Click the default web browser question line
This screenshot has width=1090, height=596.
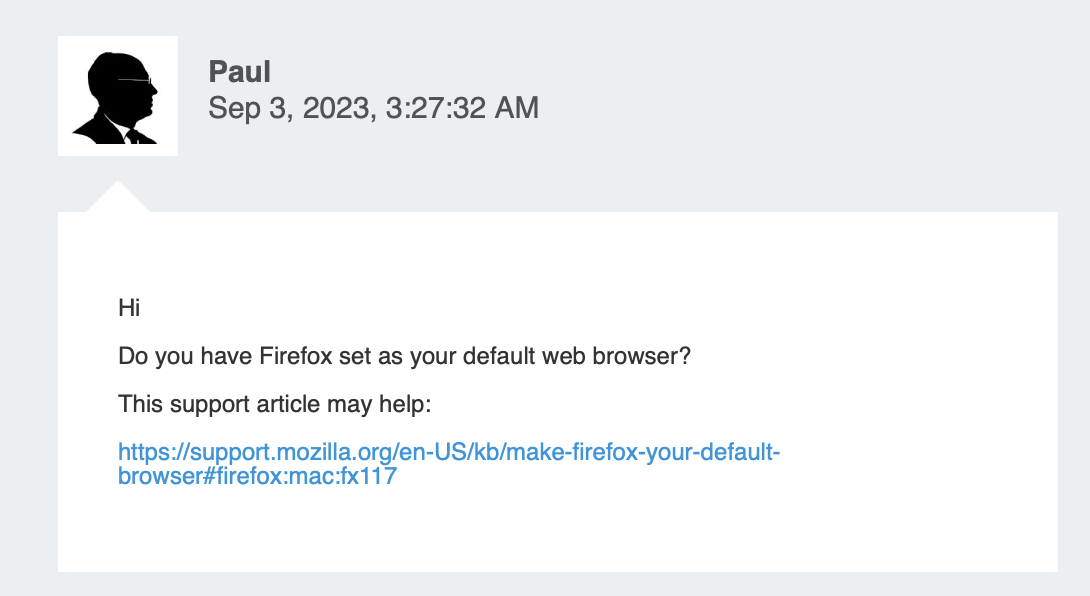tap(404, 356)
